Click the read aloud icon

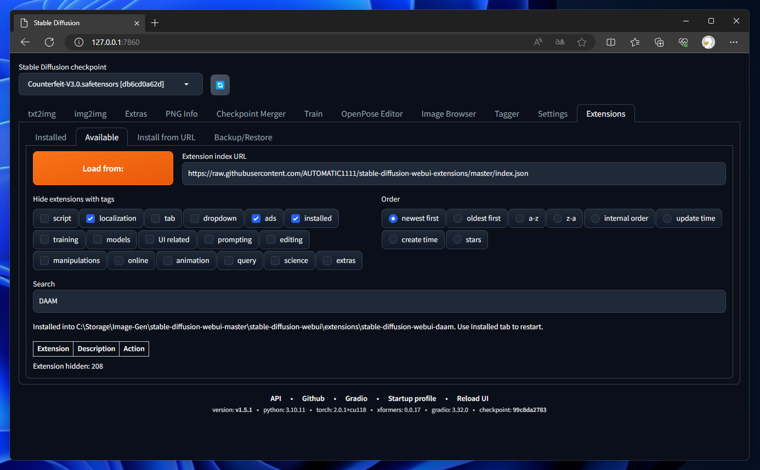click(x=538, y=42)
